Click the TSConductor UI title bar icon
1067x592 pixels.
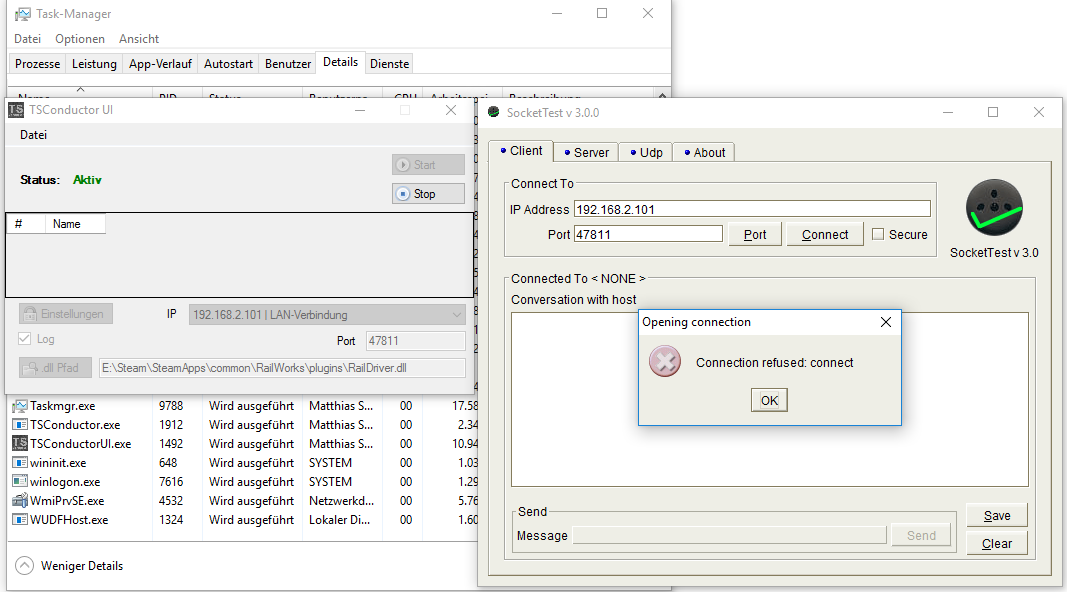(x=16, y=110)
